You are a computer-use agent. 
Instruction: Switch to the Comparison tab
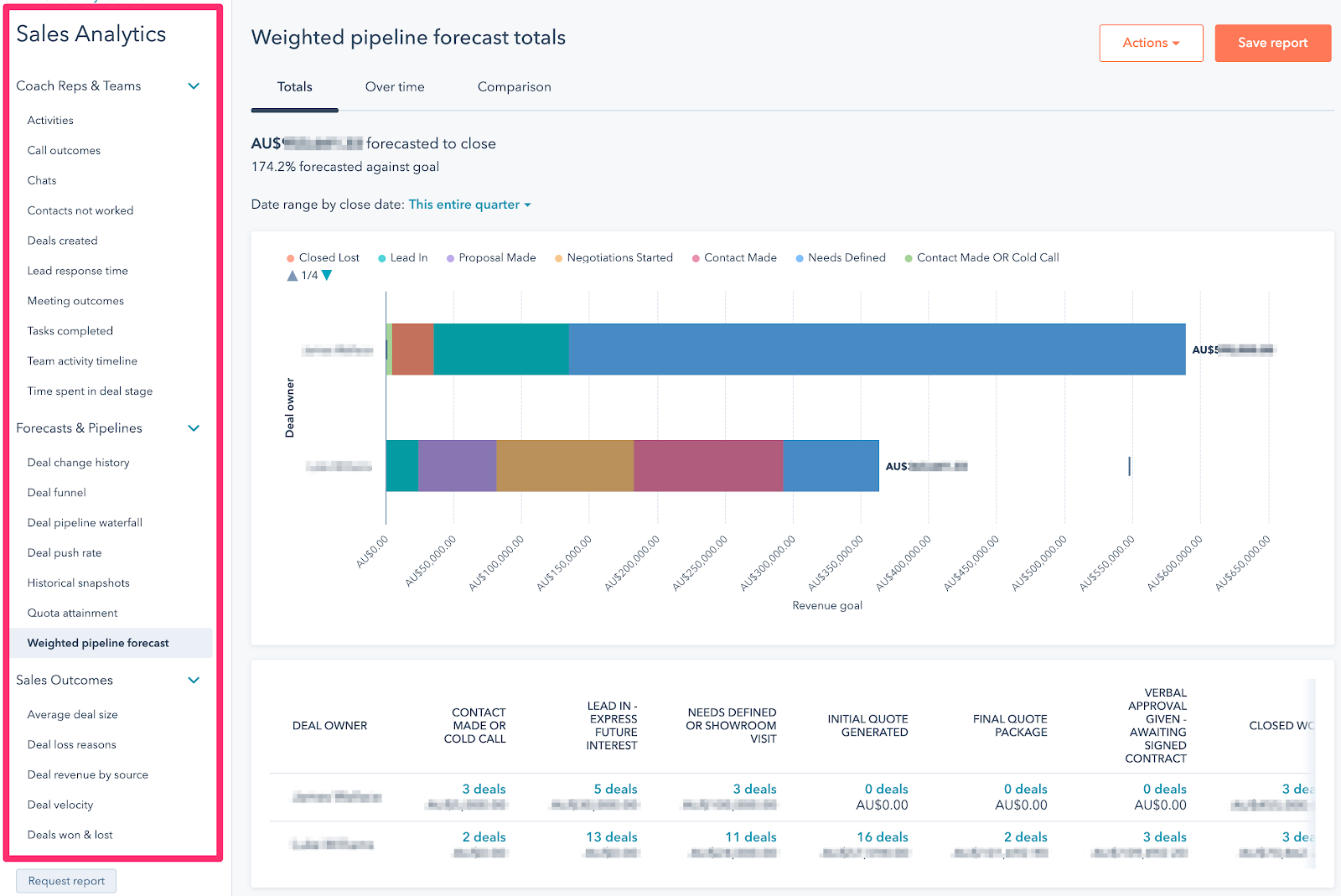[x=514, y=87]
